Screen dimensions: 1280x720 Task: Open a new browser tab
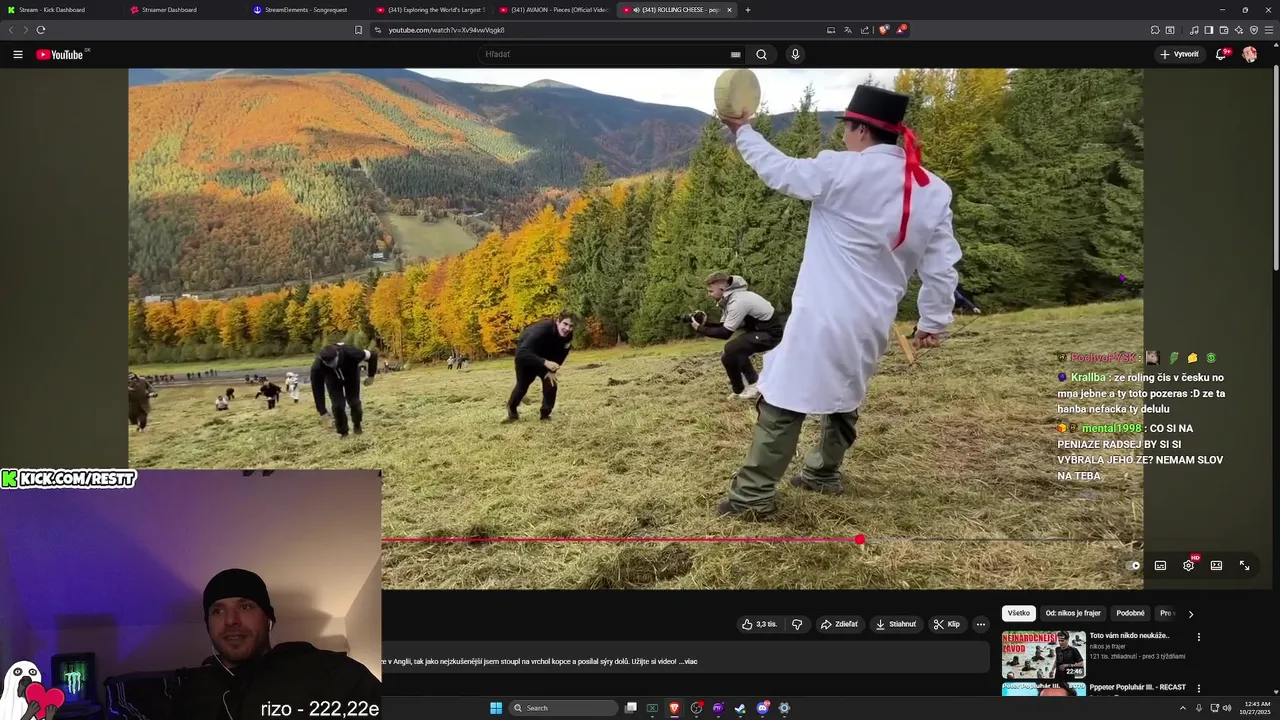point(748,10)
